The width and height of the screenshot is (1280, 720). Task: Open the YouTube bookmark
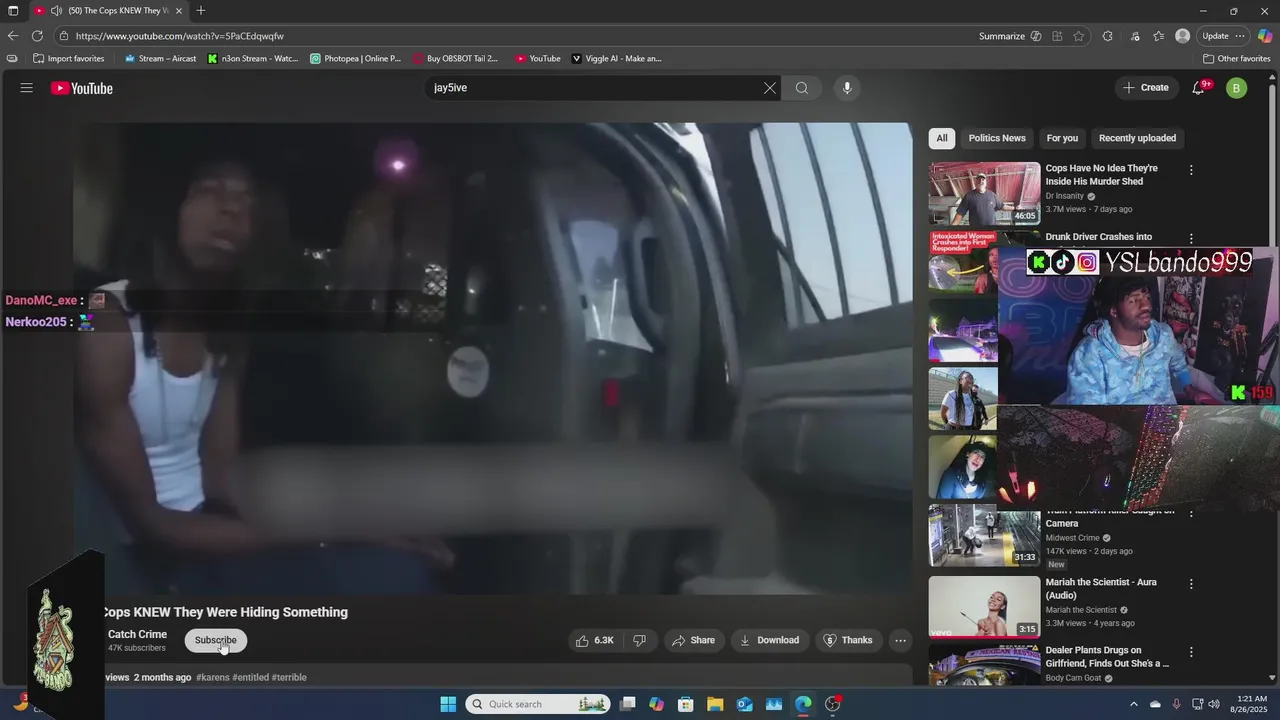[538, 59]
